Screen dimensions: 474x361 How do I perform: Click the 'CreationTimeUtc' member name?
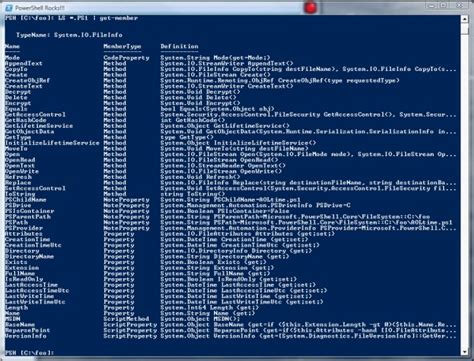pyautogui.click(x=33, y=245)
